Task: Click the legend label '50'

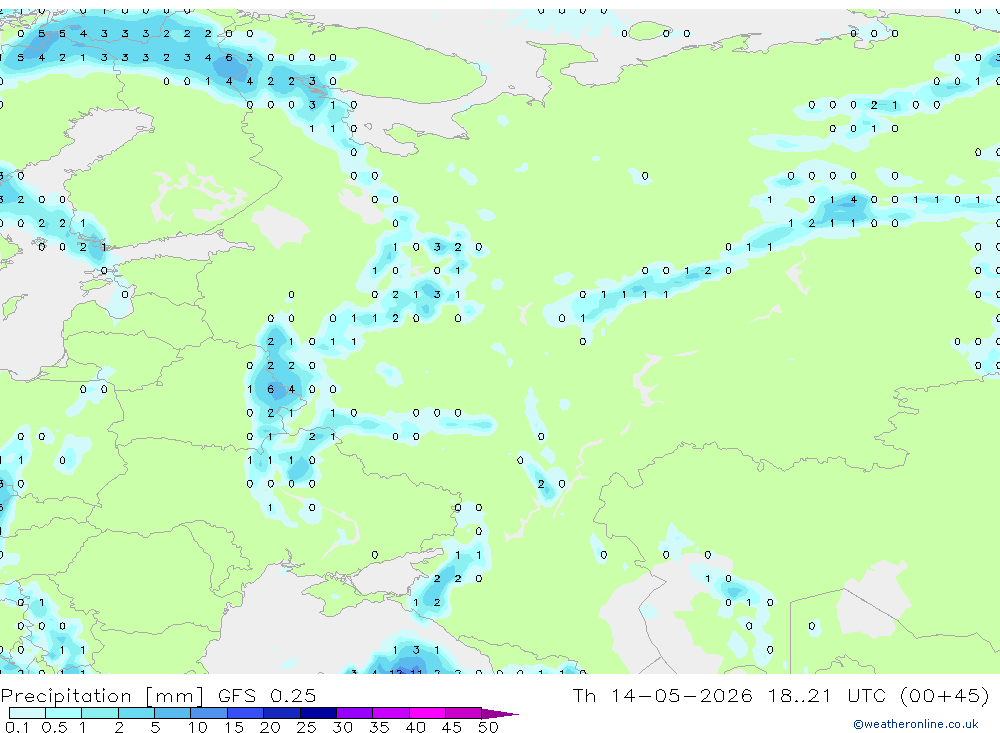Action: coord(488,727)
